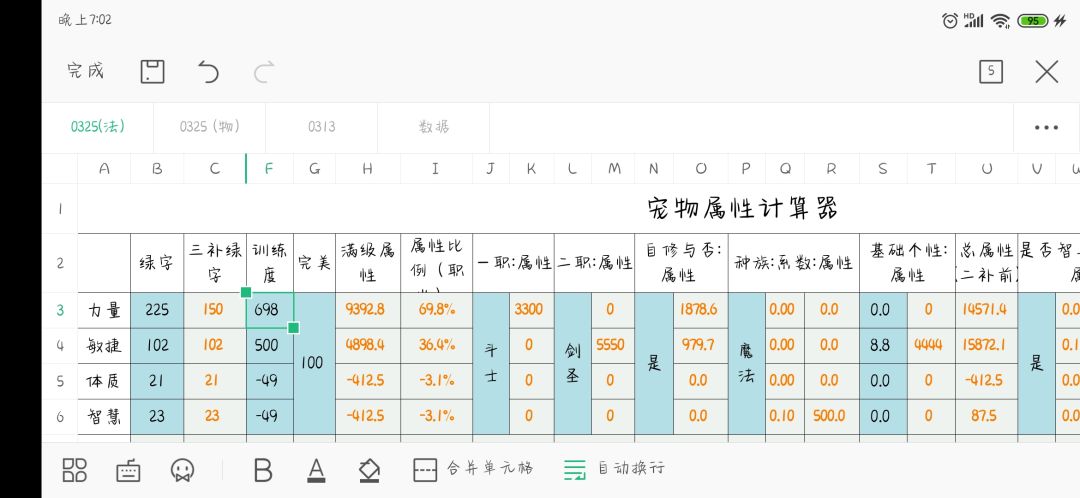
Task: Undo the last edit
Action: (x=208, y=72)
